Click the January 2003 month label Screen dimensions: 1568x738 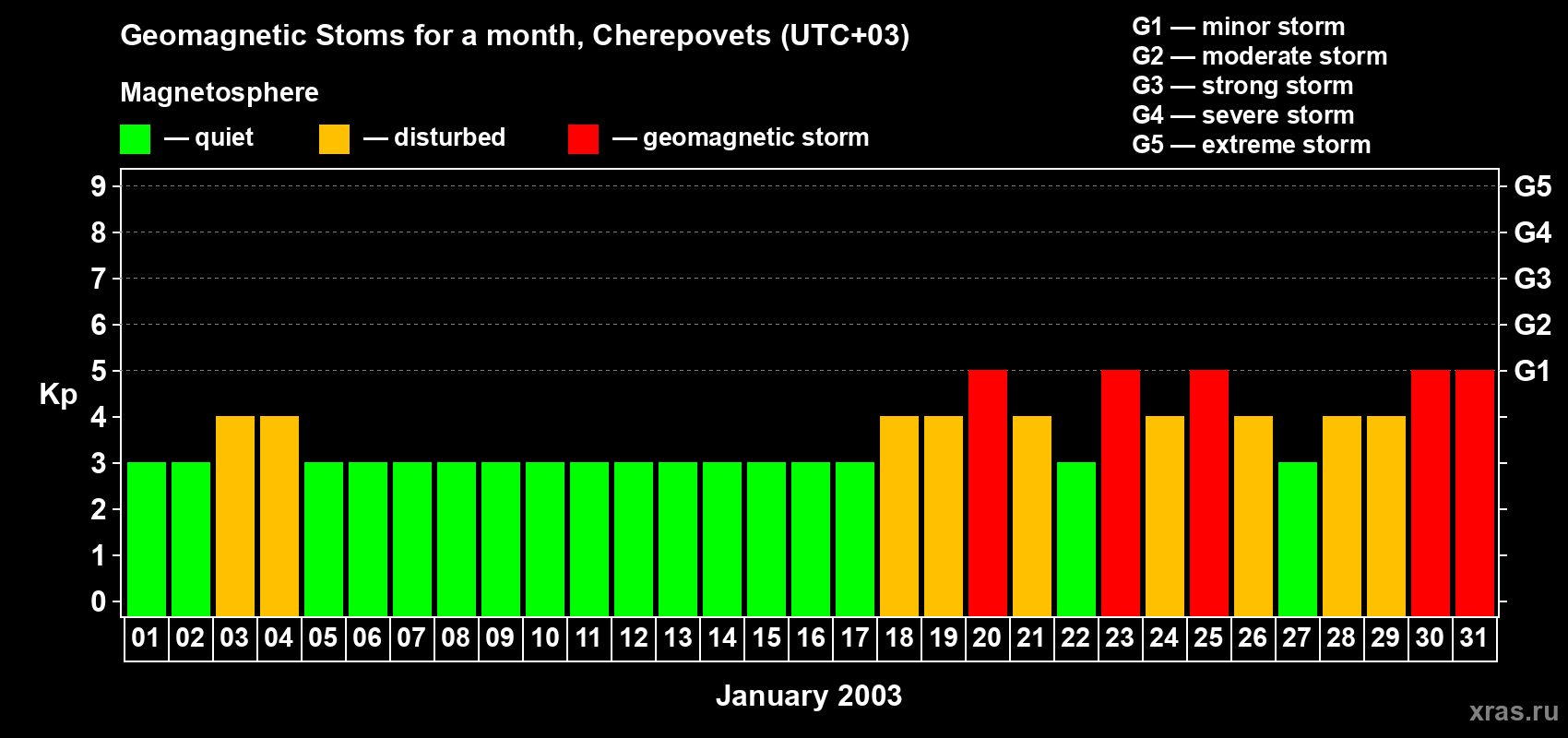coord(808,696)
